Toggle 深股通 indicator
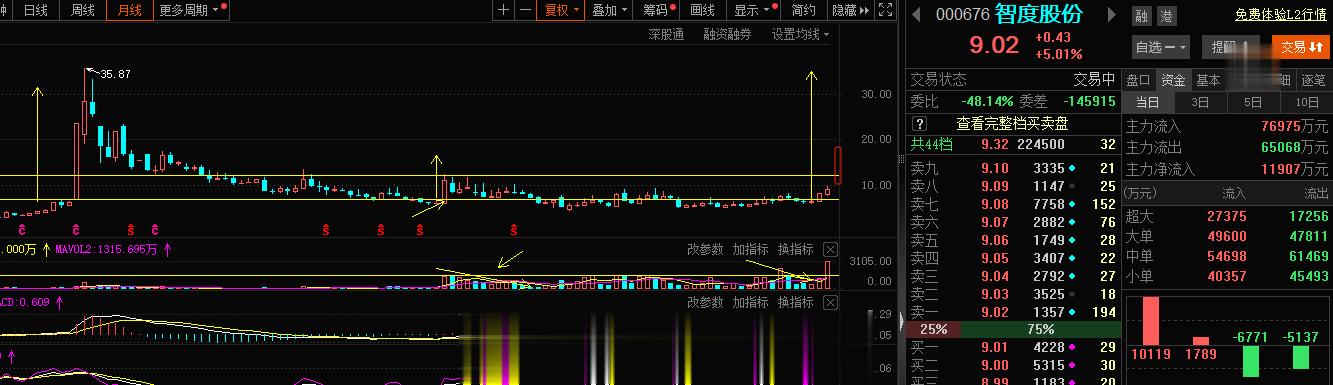Screen dimensions: 1333x385 pyautogui.click(x=666, y=34)
